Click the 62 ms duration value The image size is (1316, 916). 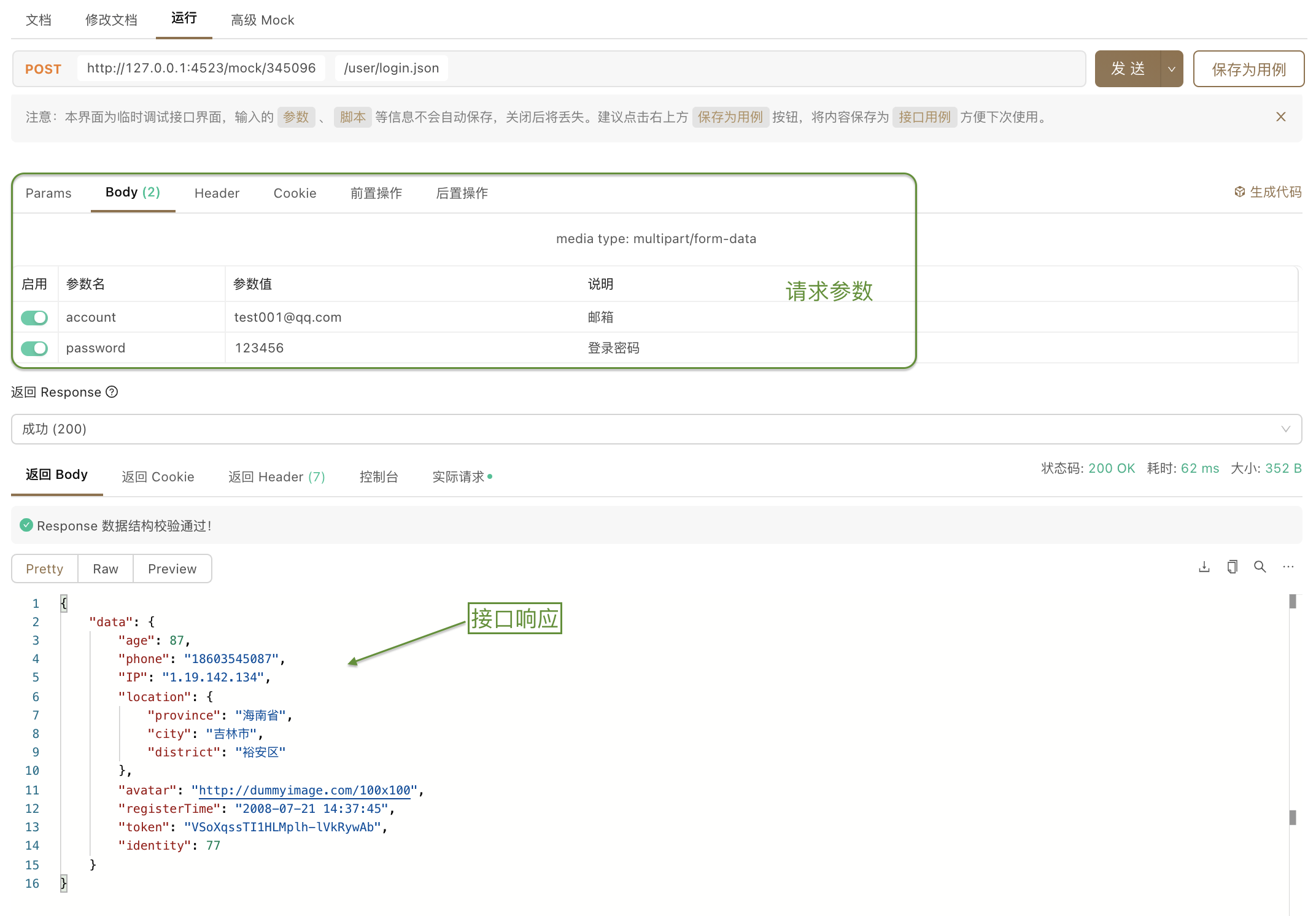click(1200, 468)
